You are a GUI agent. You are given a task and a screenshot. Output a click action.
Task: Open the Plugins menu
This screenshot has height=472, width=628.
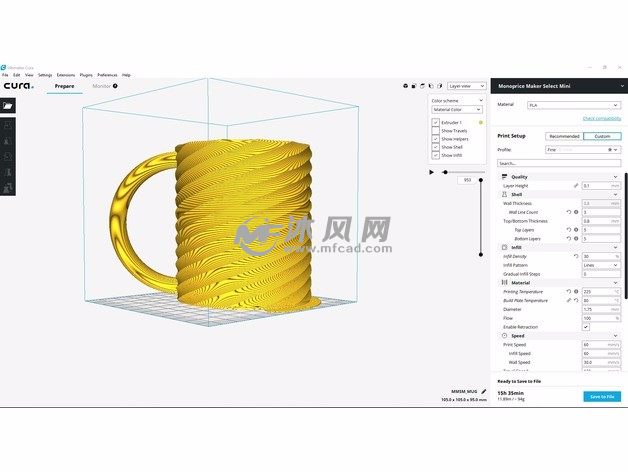coord(86,75)
